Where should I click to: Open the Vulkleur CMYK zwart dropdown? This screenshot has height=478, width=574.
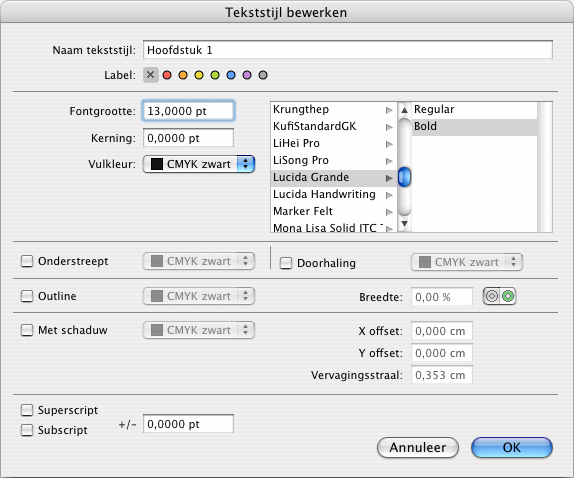point(199,164)
